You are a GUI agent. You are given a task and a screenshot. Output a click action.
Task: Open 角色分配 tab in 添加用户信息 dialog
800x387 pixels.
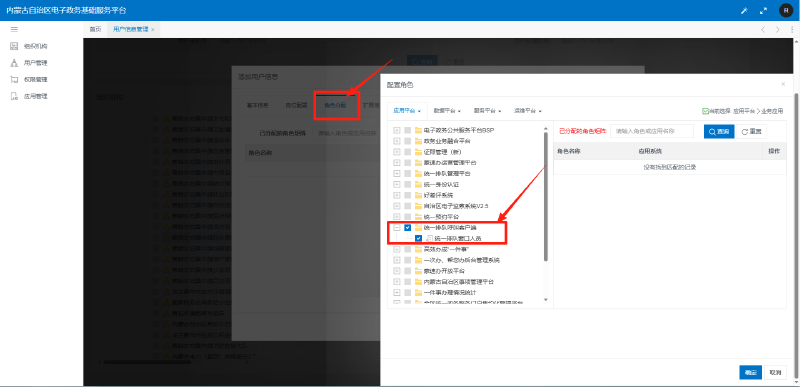[x=336, y=106]
